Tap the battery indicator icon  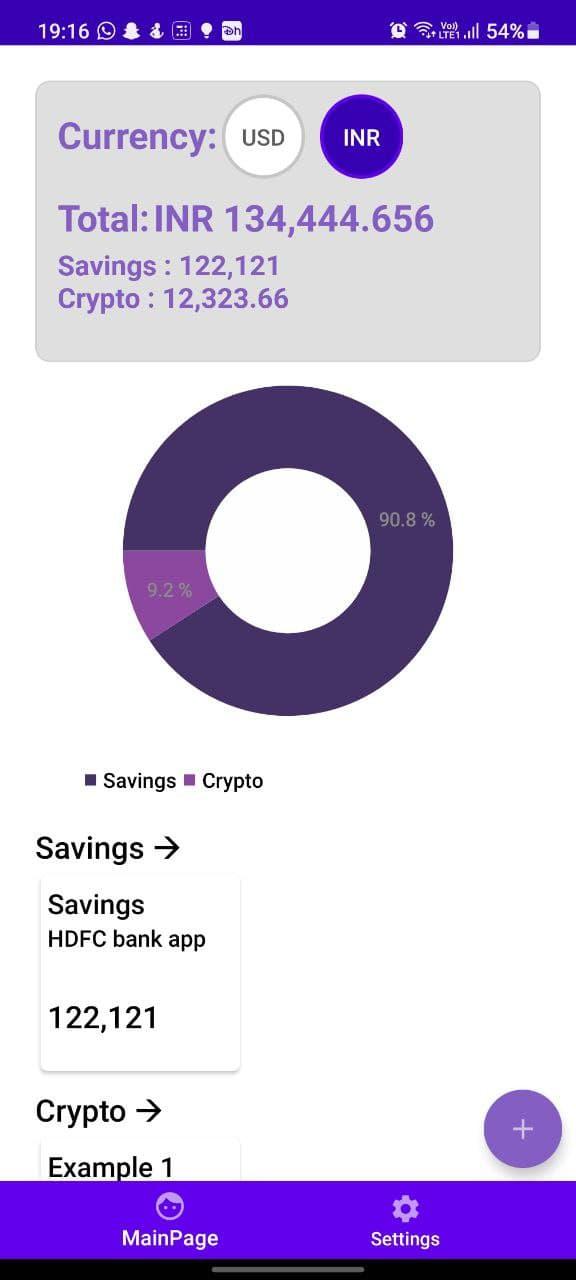533,31
